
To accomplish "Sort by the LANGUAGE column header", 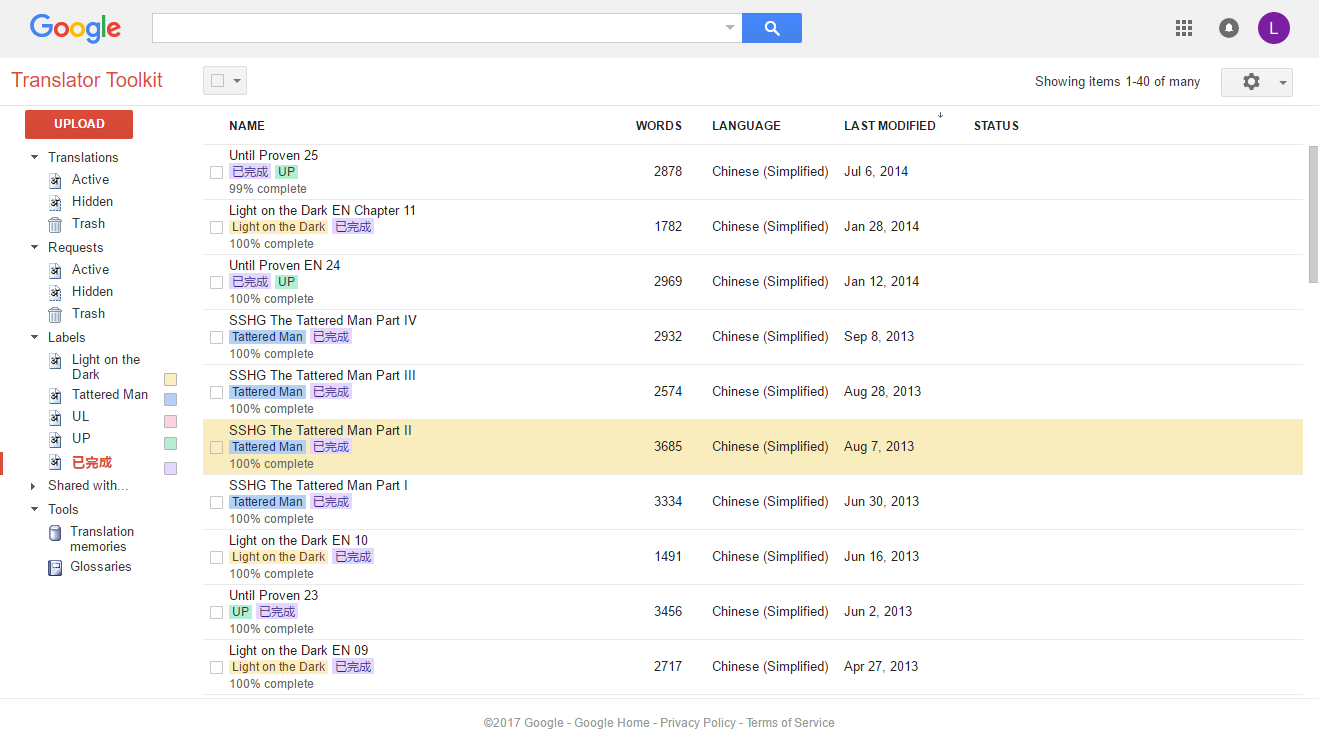I will [x=746, y=126].
